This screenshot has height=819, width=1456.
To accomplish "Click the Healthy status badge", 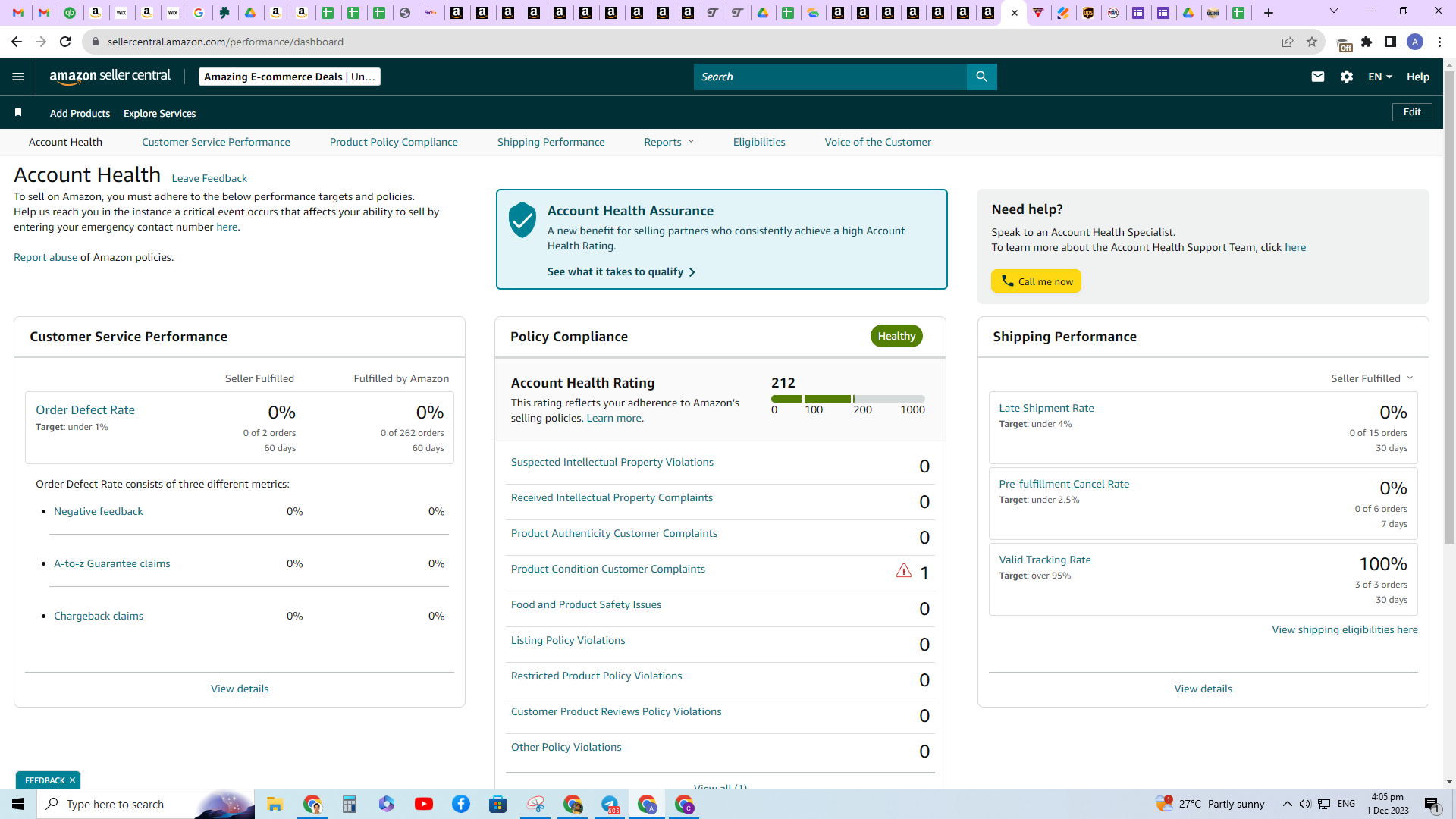I will point(896,336).
